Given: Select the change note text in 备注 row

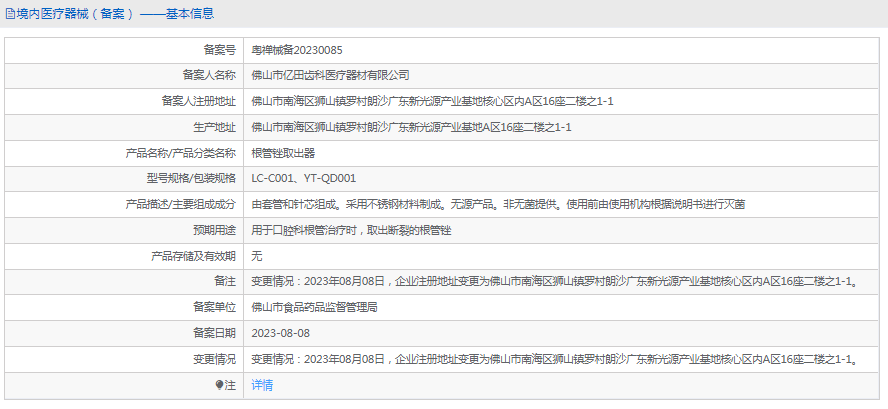Looking at the screenshot, I should (x=555, y=282).
